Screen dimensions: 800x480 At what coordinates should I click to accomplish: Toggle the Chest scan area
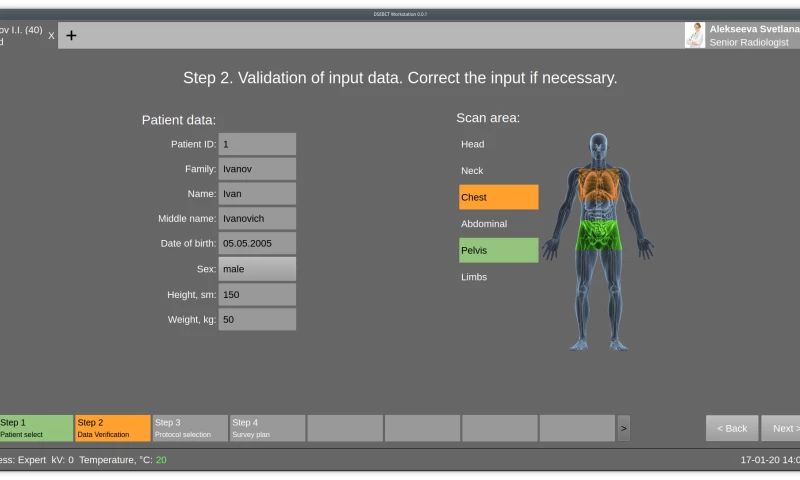click(x=498, y=197)
